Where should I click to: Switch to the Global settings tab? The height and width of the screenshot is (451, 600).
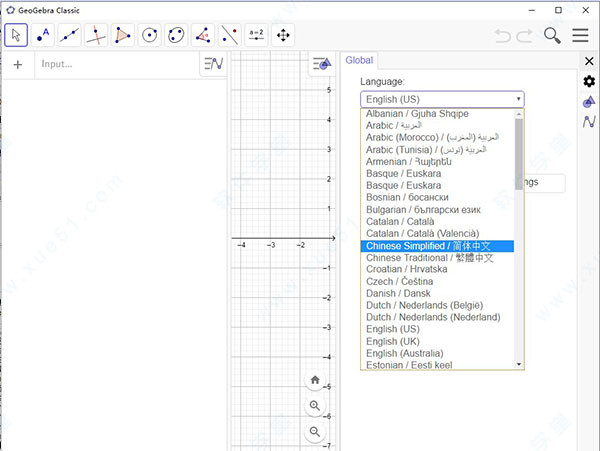359,60
